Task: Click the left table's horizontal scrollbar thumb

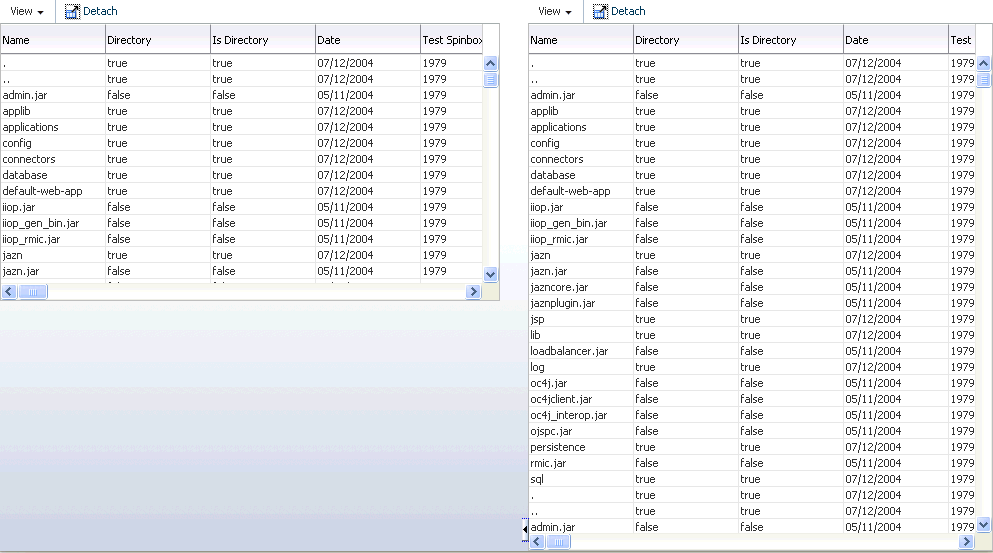Action: 33,292
